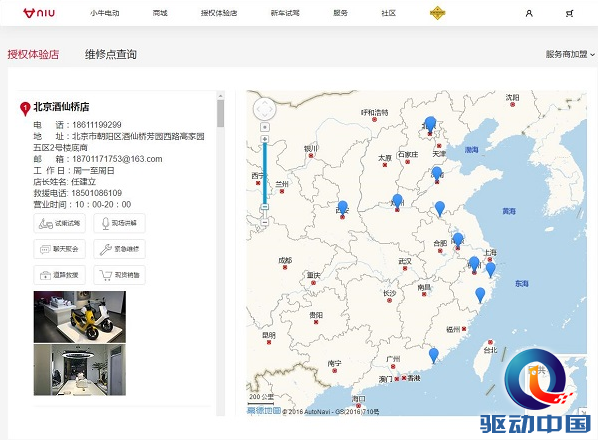Image resolution: width=598 pixels, height=440 pixels.
Task: Click the store name 北京酒仙桥店
Action: click(61, 107)
